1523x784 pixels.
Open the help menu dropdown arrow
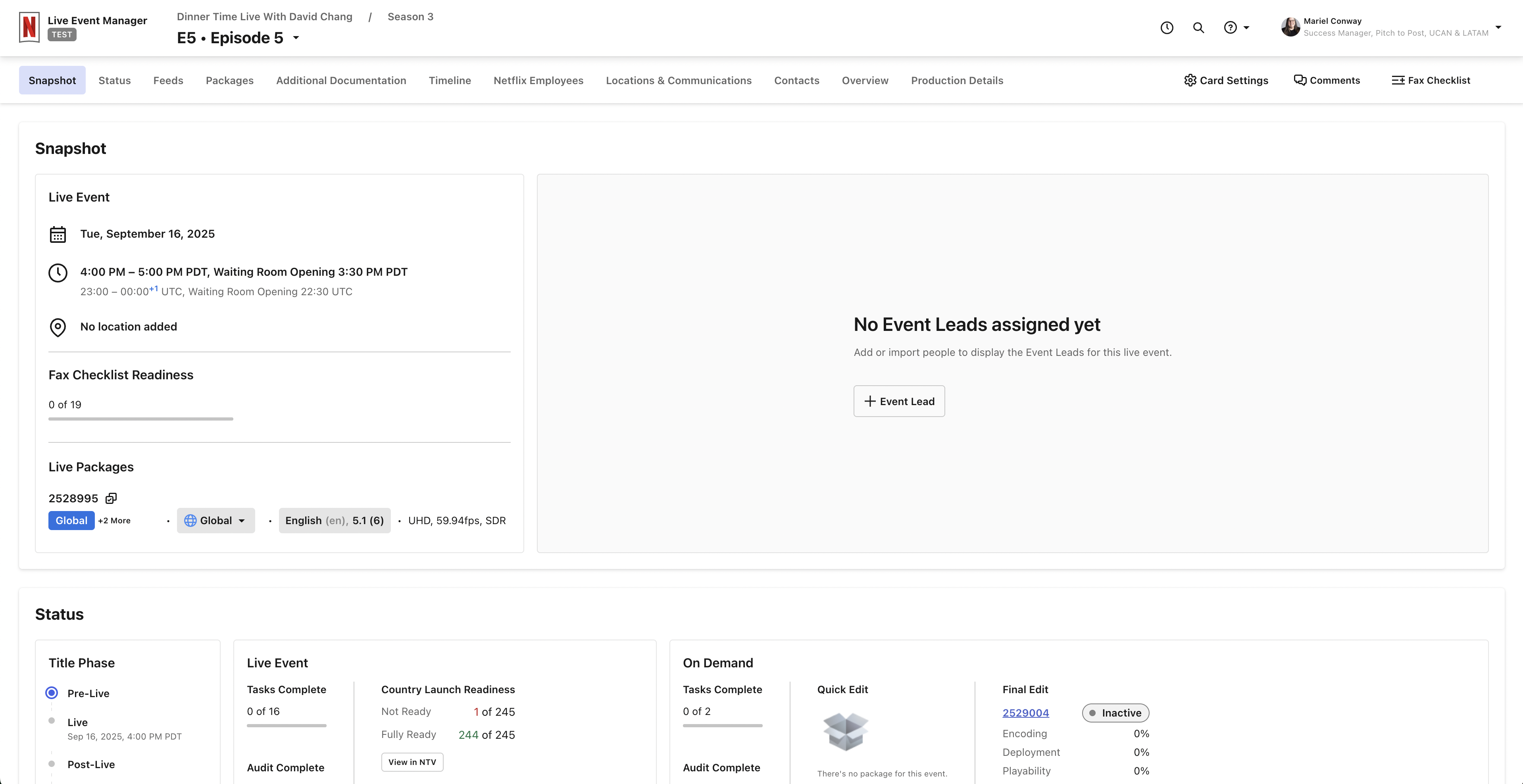(1246, 27)
